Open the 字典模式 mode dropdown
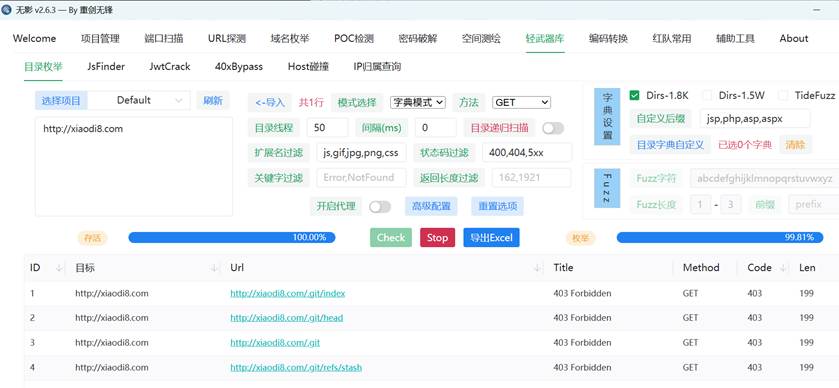The image size is (839, 388). tap(418, 102)
